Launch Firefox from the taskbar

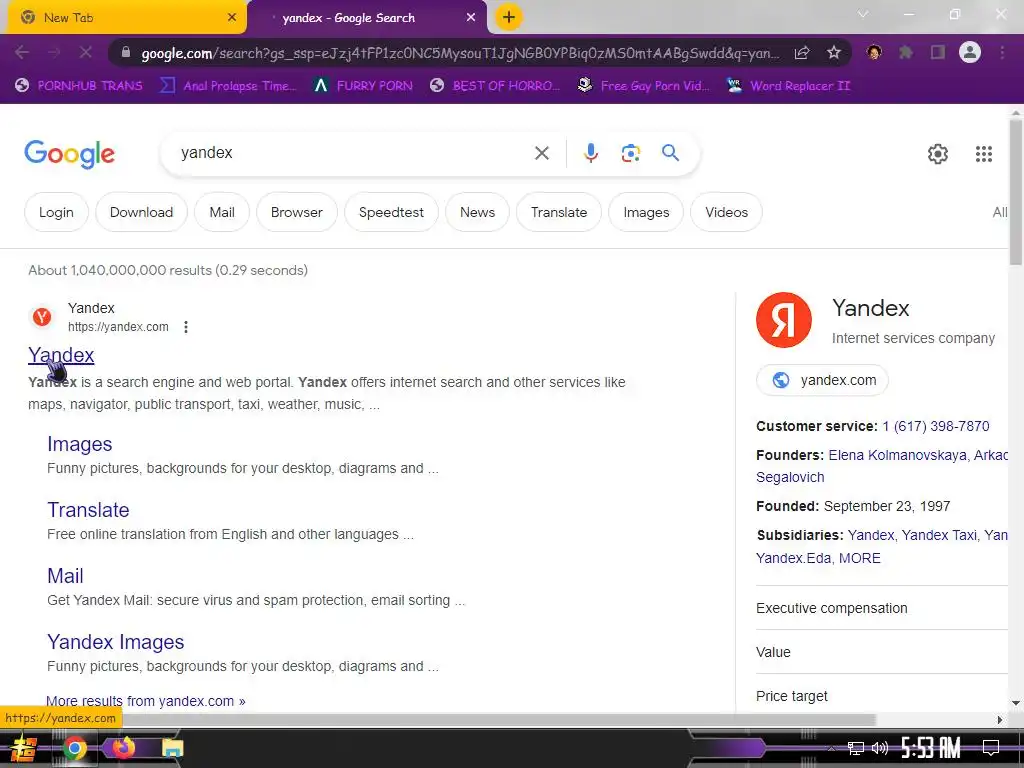click(123, 748)
